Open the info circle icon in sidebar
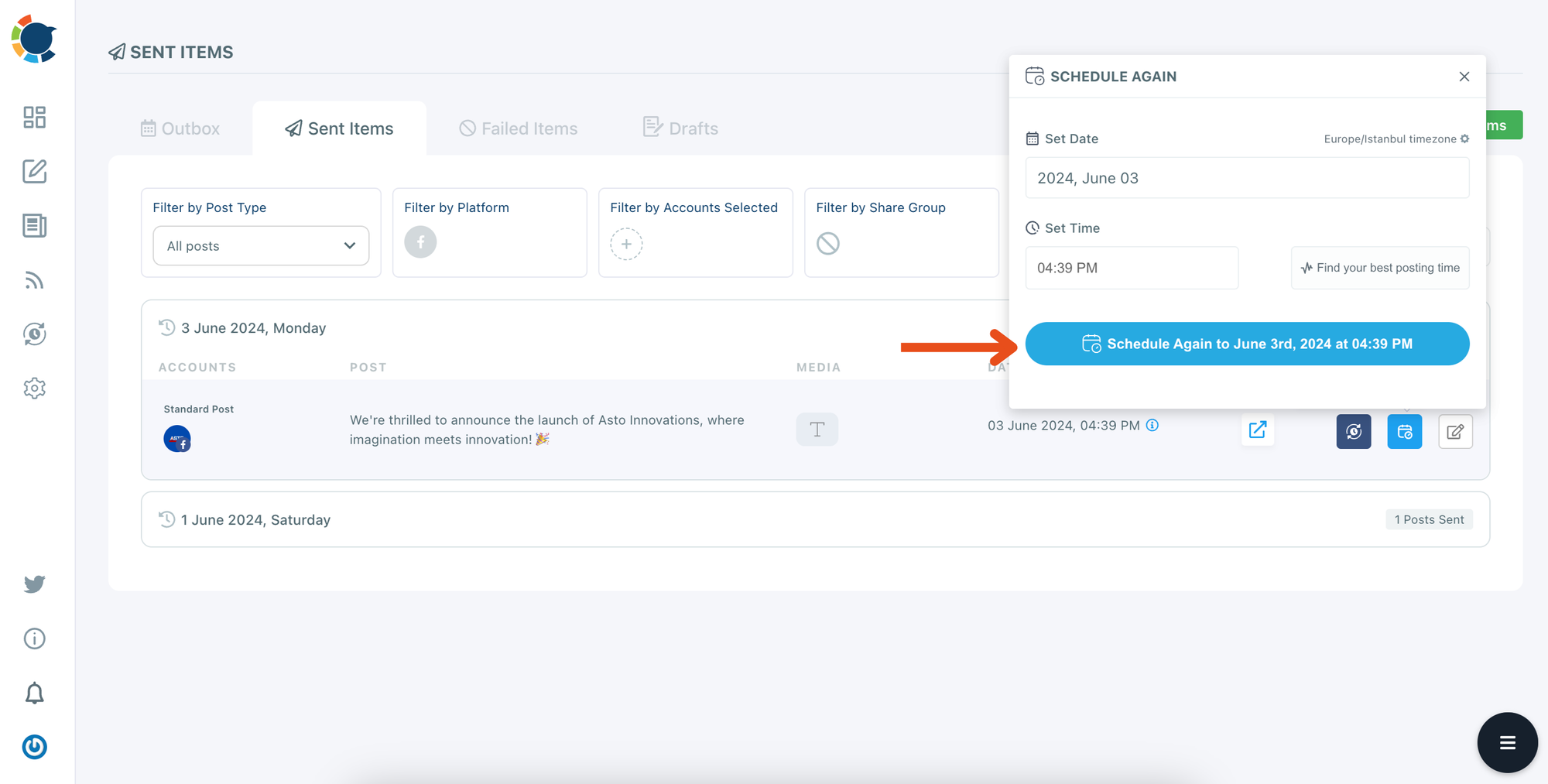 tap(35, 638)
